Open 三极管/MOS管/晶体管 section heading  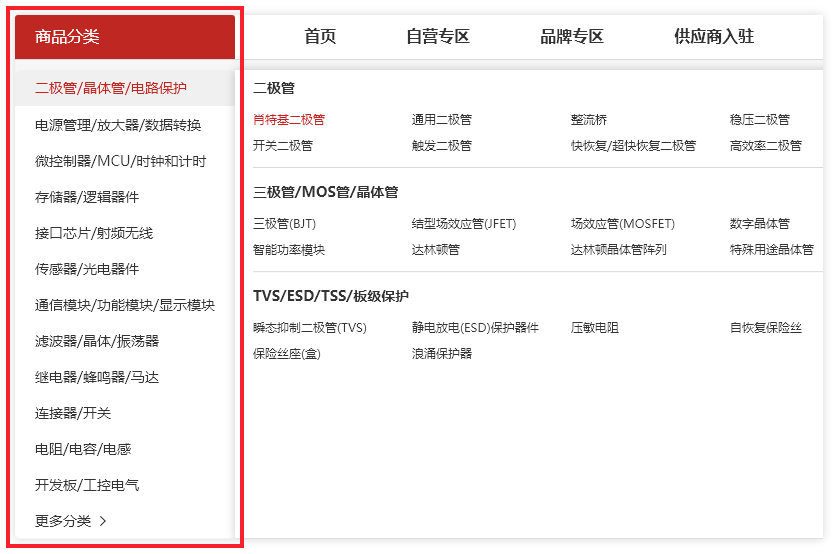(325, 192)
